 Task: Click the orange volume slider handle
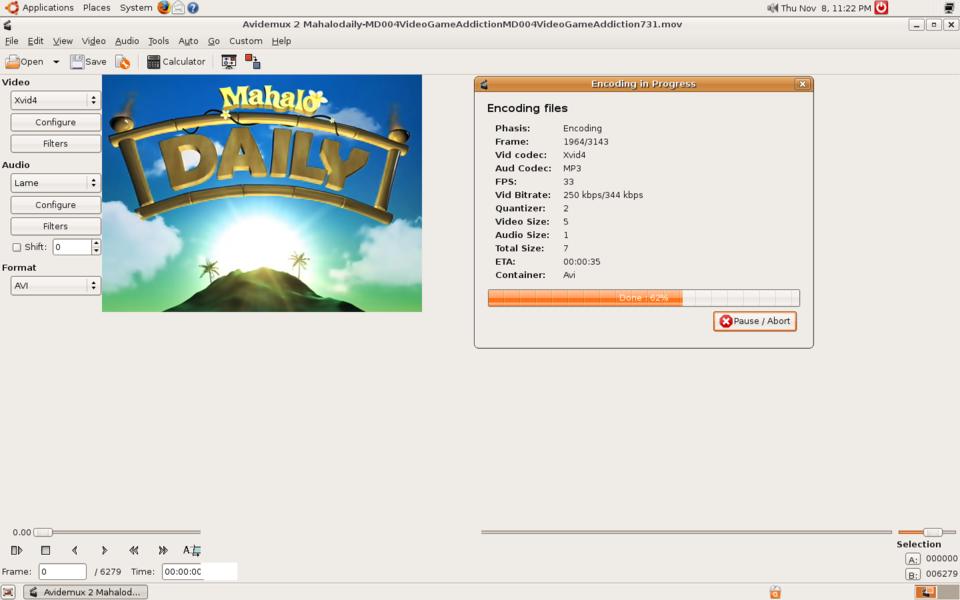tap(932, 532)
